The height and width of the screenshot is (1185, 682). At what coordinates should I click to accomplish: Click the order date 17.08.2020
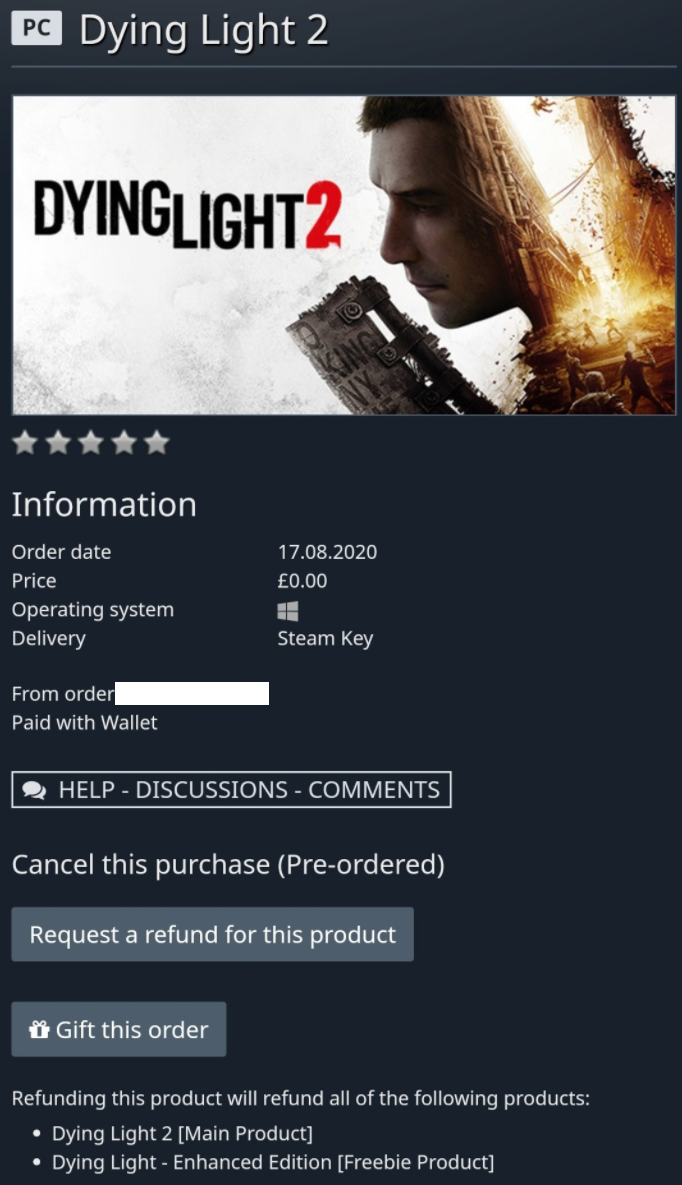[x=327, y=552]
